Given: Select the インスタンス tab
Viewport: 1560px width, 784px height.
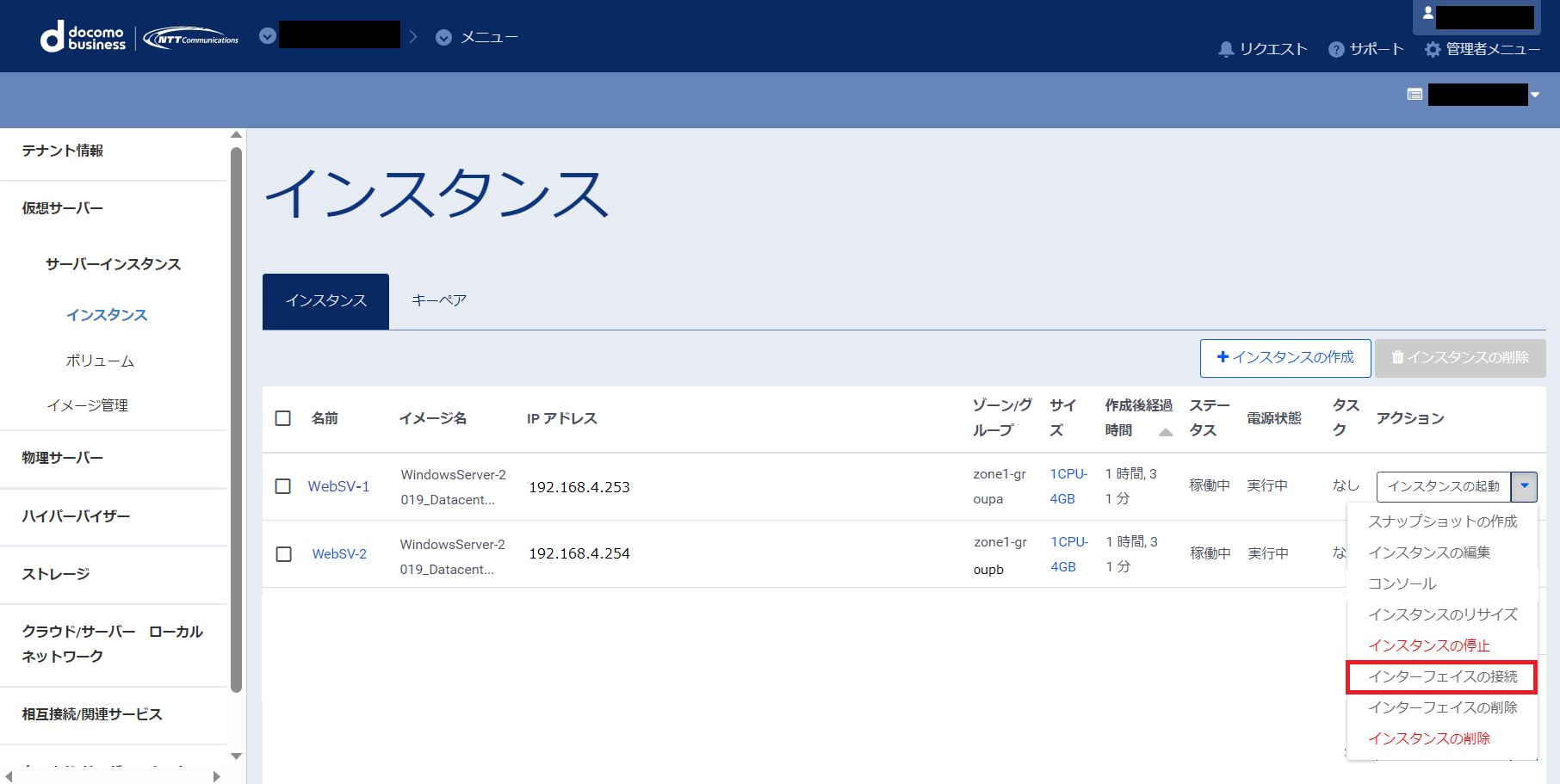Looking at the screenshot, I should pyautogui.click(x=325, y=301).
